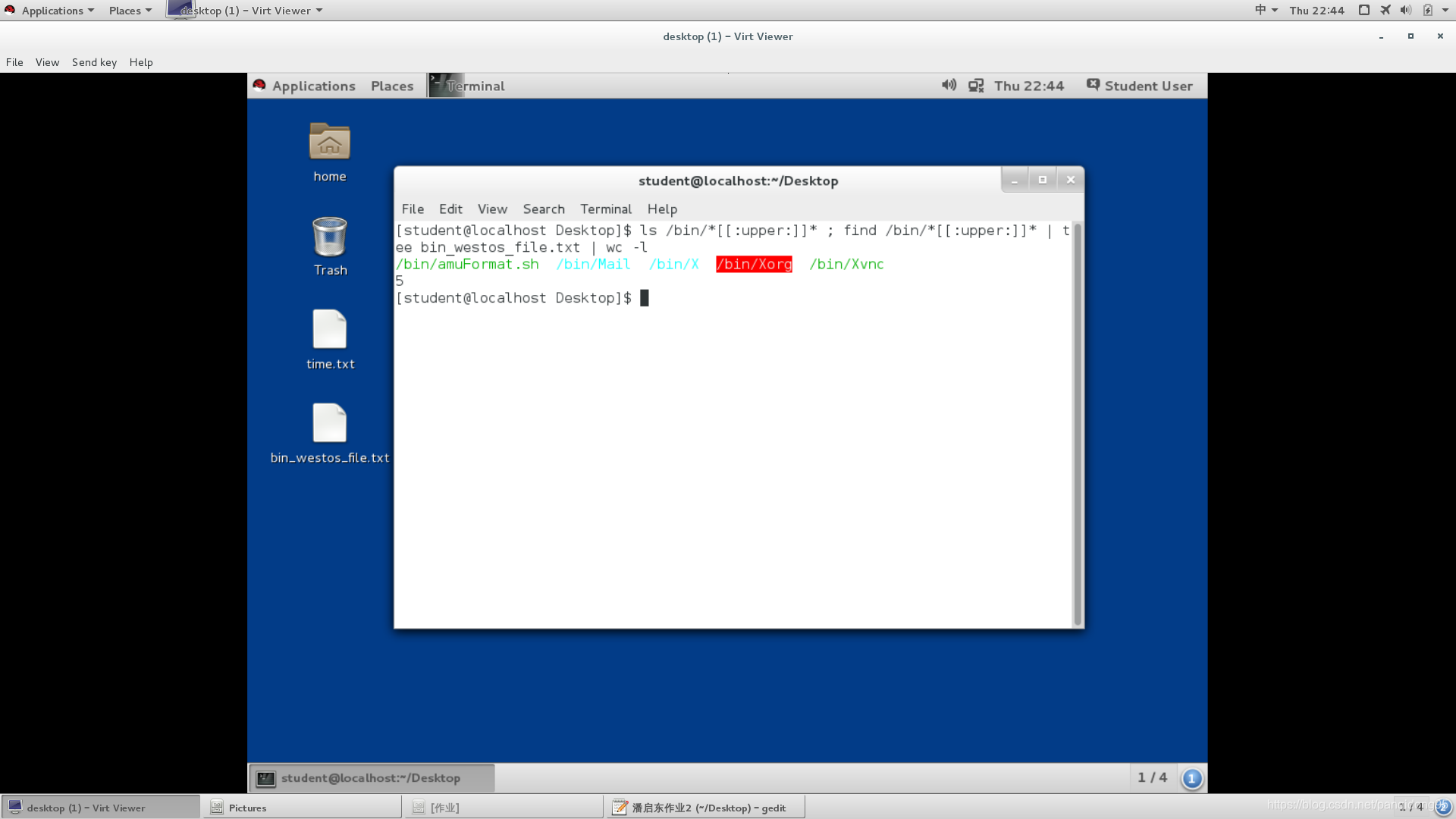The height and width of the screenshot is (819, 1456).
Task: Open the File menu in terminal
Action: click(x=412, y=209)
